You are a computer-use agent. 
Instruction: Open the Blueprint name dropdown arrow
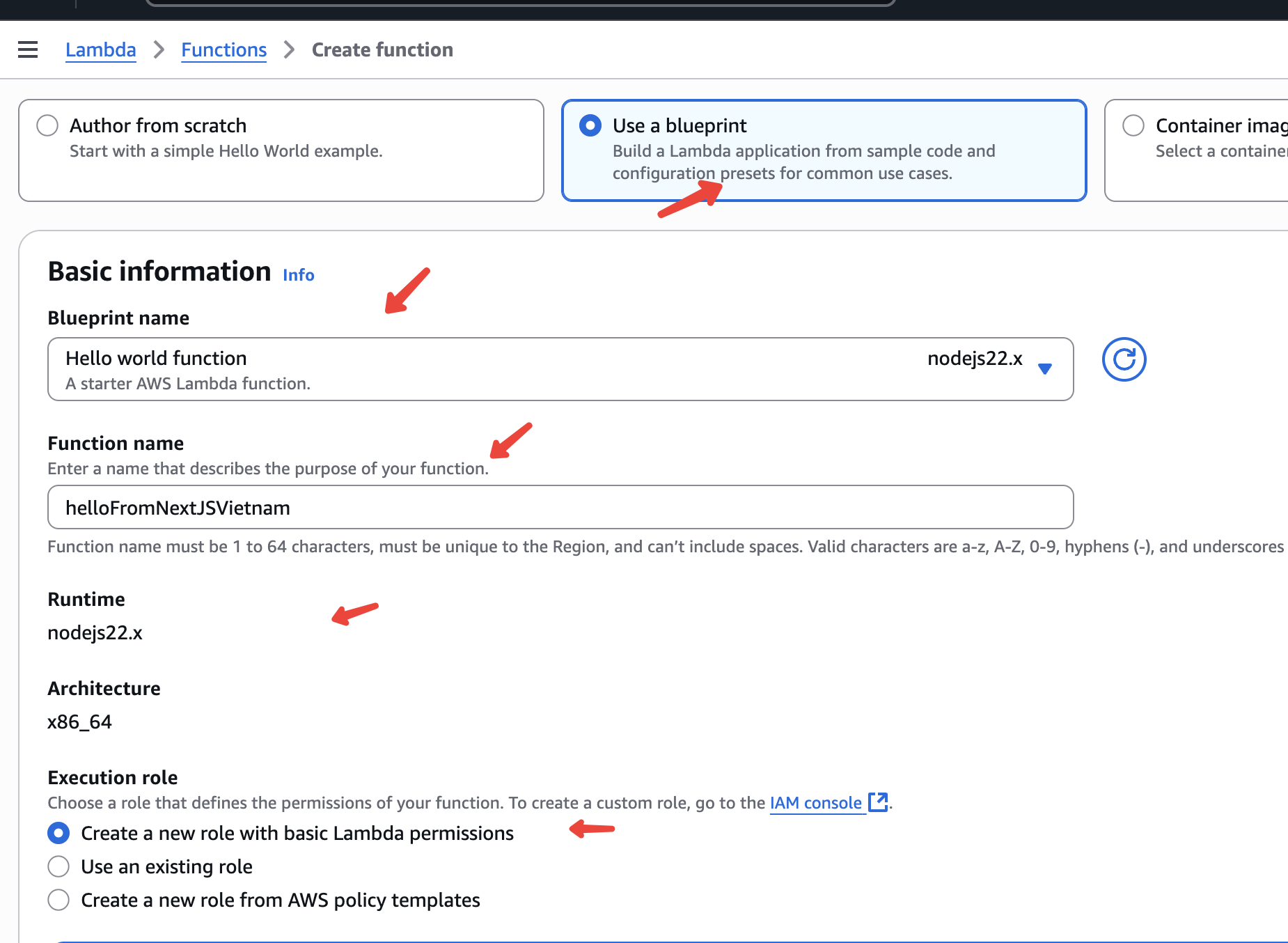click(1044, 368)
